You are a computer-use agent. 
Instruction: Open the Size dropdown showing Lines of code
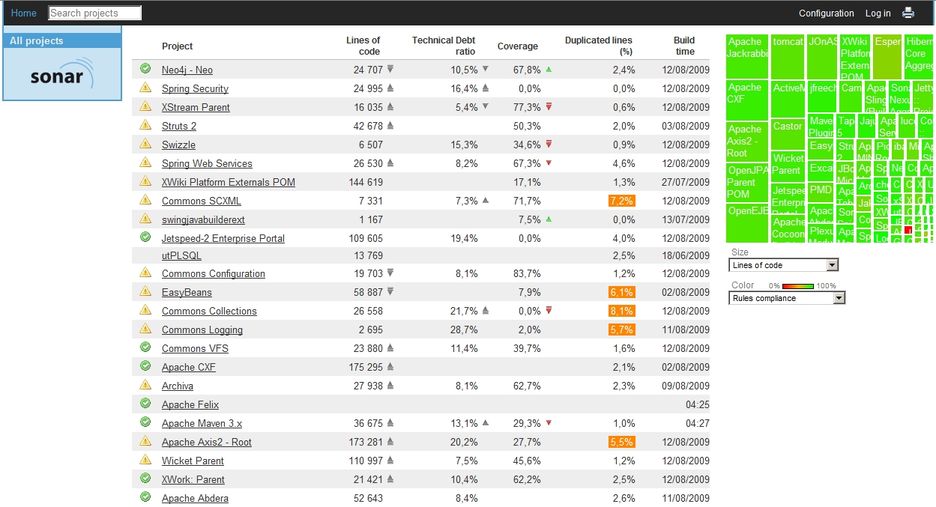pos(784,265)
